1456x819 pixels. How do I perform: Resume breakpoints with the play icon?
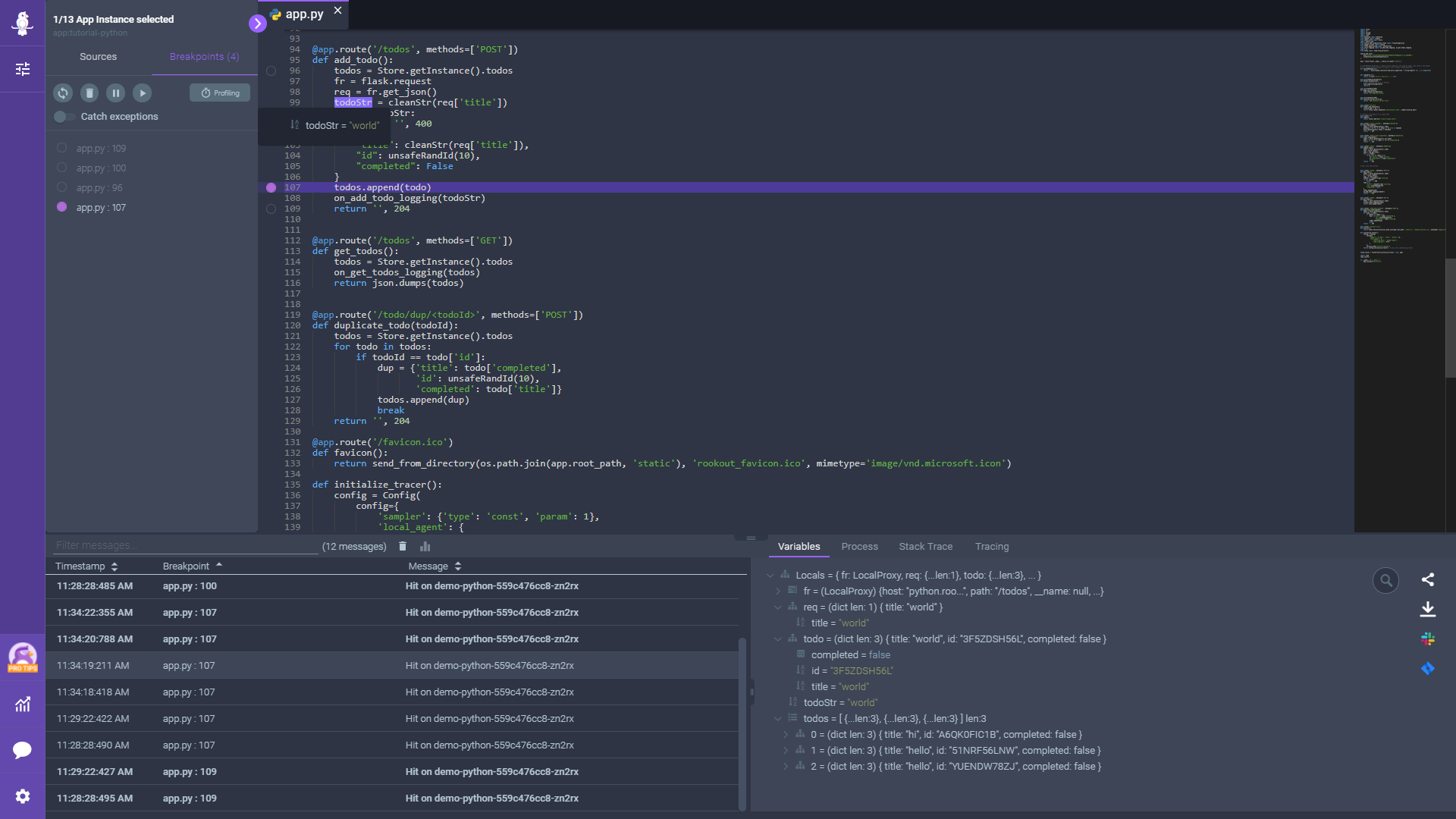[x=143, y=93]
